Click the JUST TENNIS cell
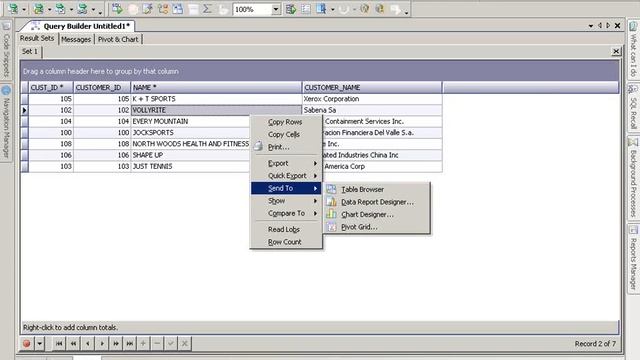Screen dimensions: 640x360 (x=190, y=167)
